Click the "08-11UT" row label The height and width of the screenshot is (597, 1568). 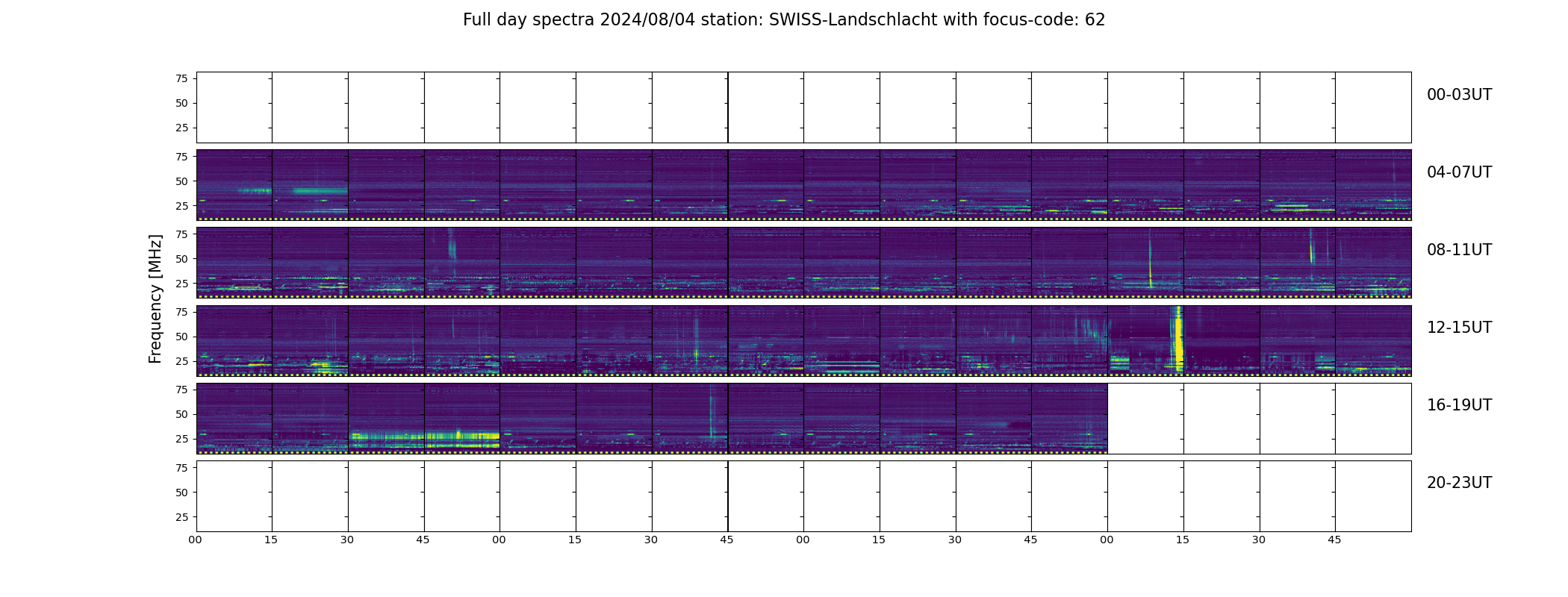1459,250
